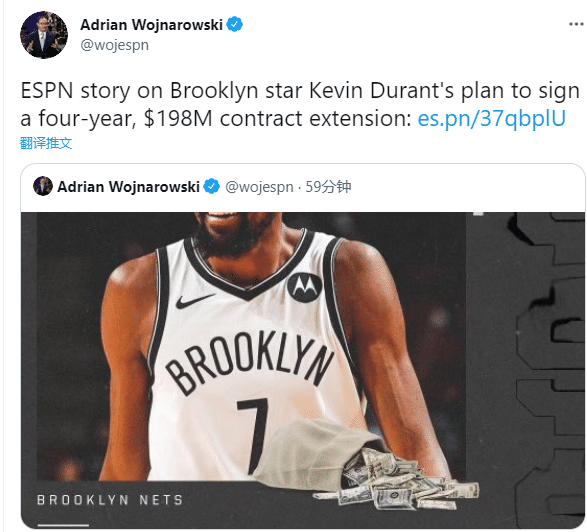
Task: Click the Motorola logo patch on jersey
Action: pos(305,288)
